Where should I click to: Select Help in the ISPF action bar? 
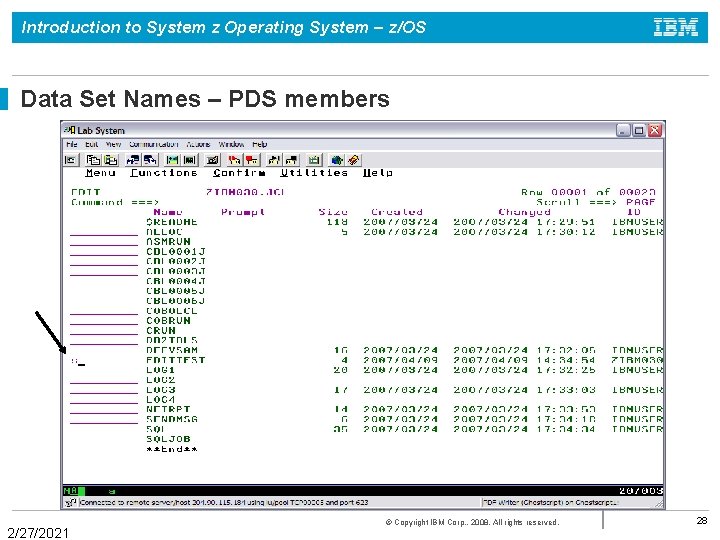[x=377, y=173]
